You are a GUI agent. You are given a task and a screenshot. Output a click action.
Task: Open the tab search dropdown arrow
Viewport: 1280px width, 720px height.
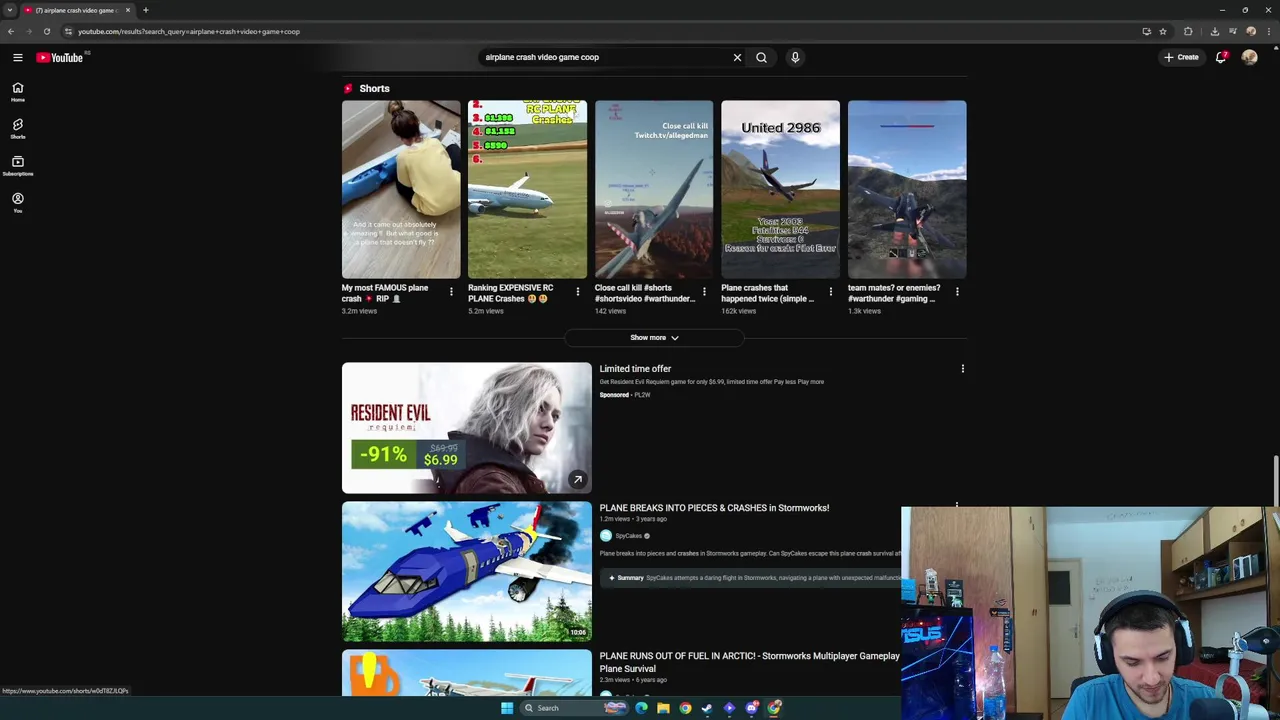pyautogui.click(x=10, y=10)
